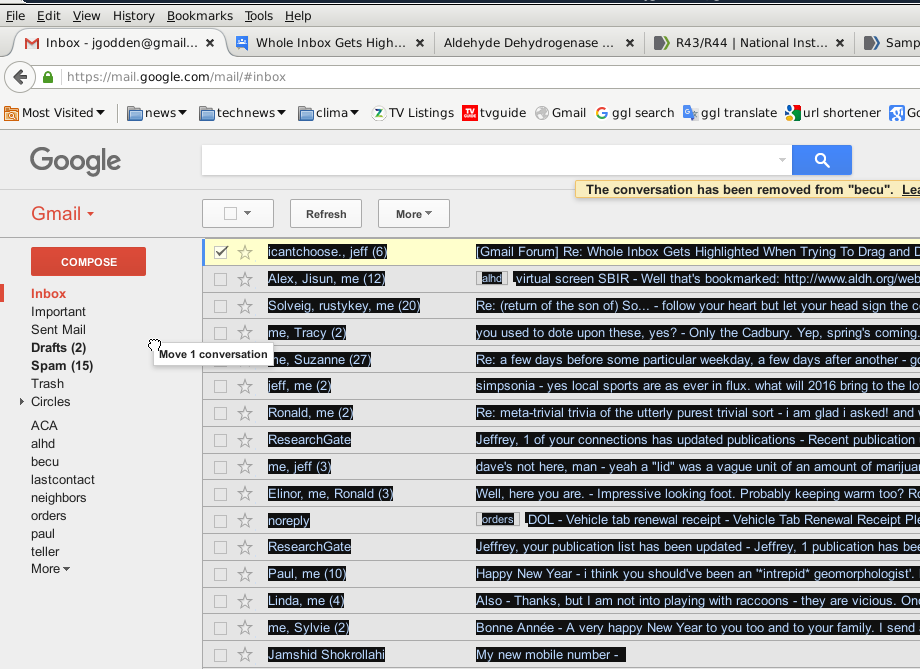Open the Spam (15) folder

(62, 366)
